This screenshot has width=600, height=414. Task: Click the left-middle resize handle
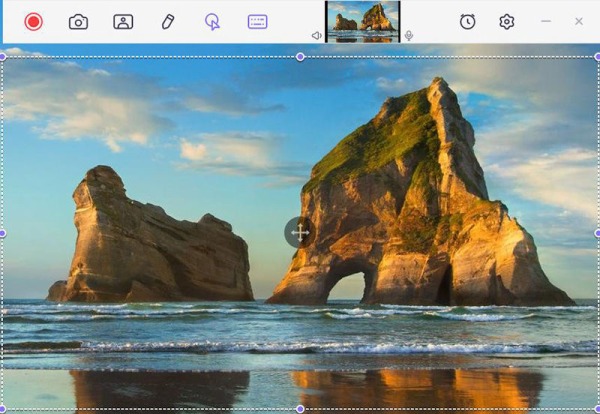click(x=2, y=233)
